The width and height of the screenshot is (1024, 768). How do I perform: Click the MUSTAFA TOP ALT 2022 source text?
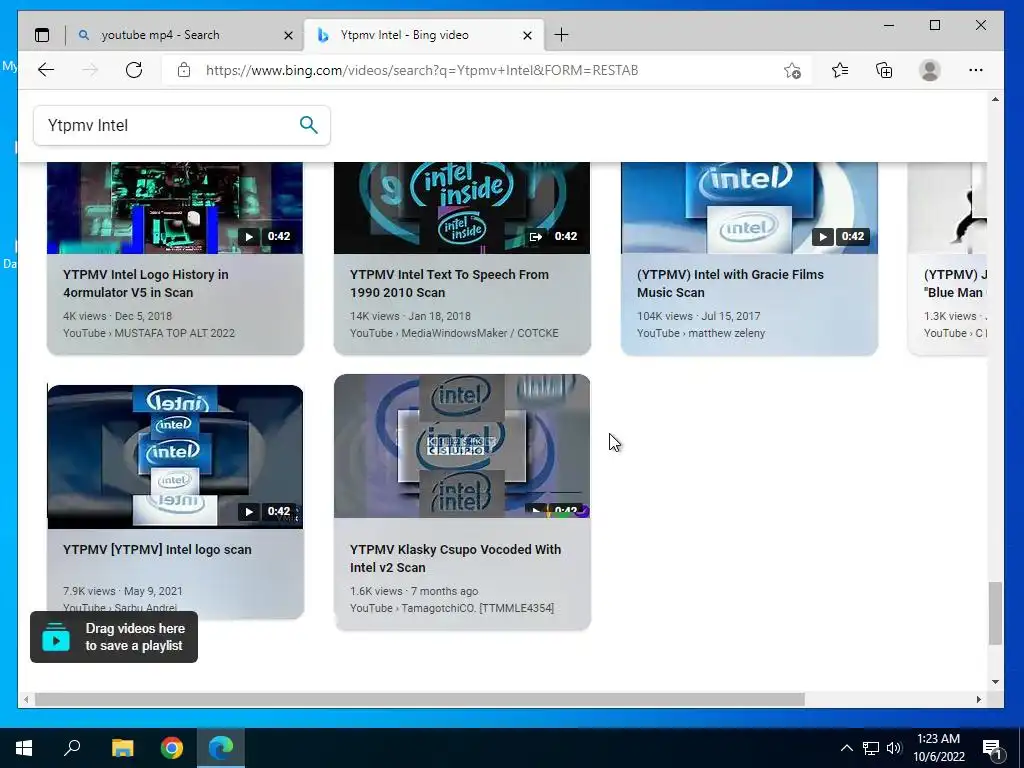pyautogui.click(x=174, y=333)
